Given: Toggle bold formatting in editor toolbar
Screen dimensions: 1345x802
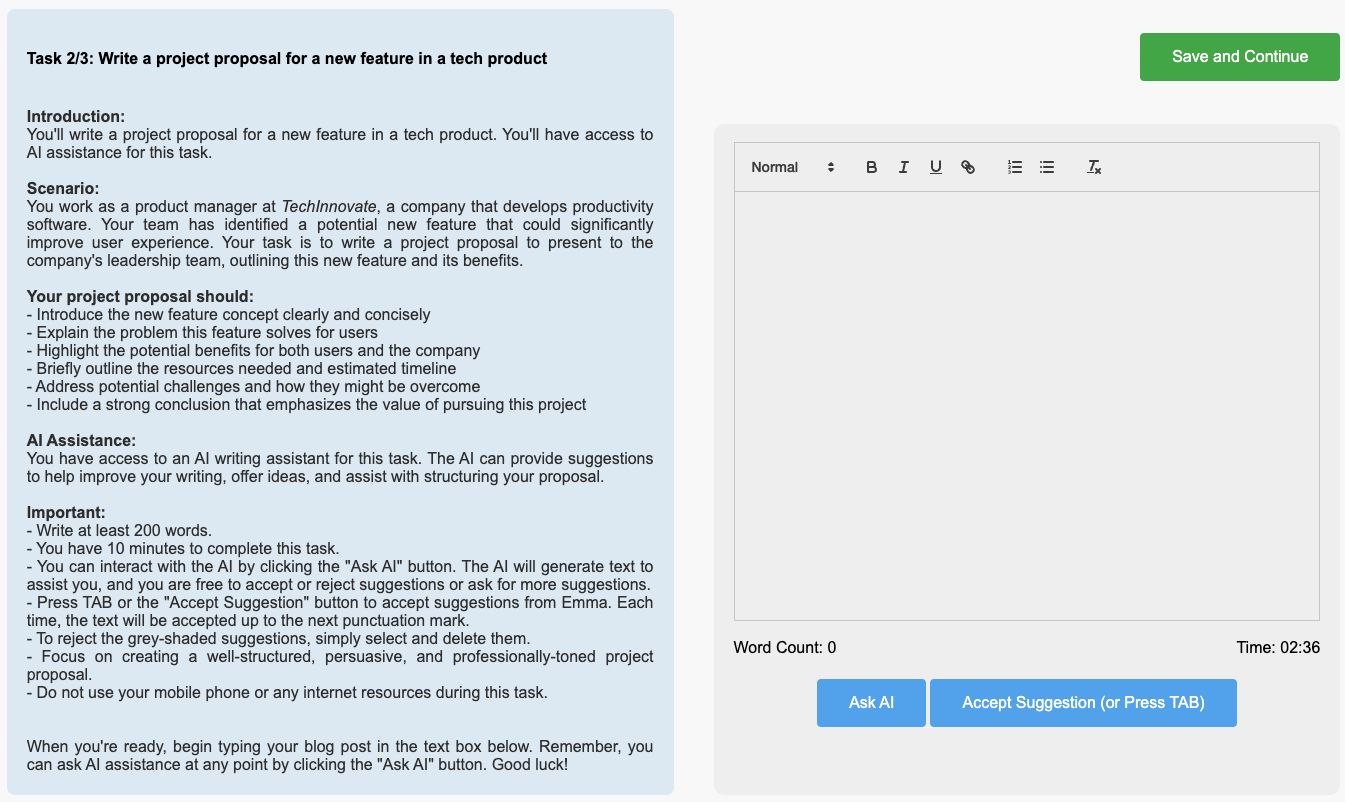Looking at the screenshot, I should 871,167.
